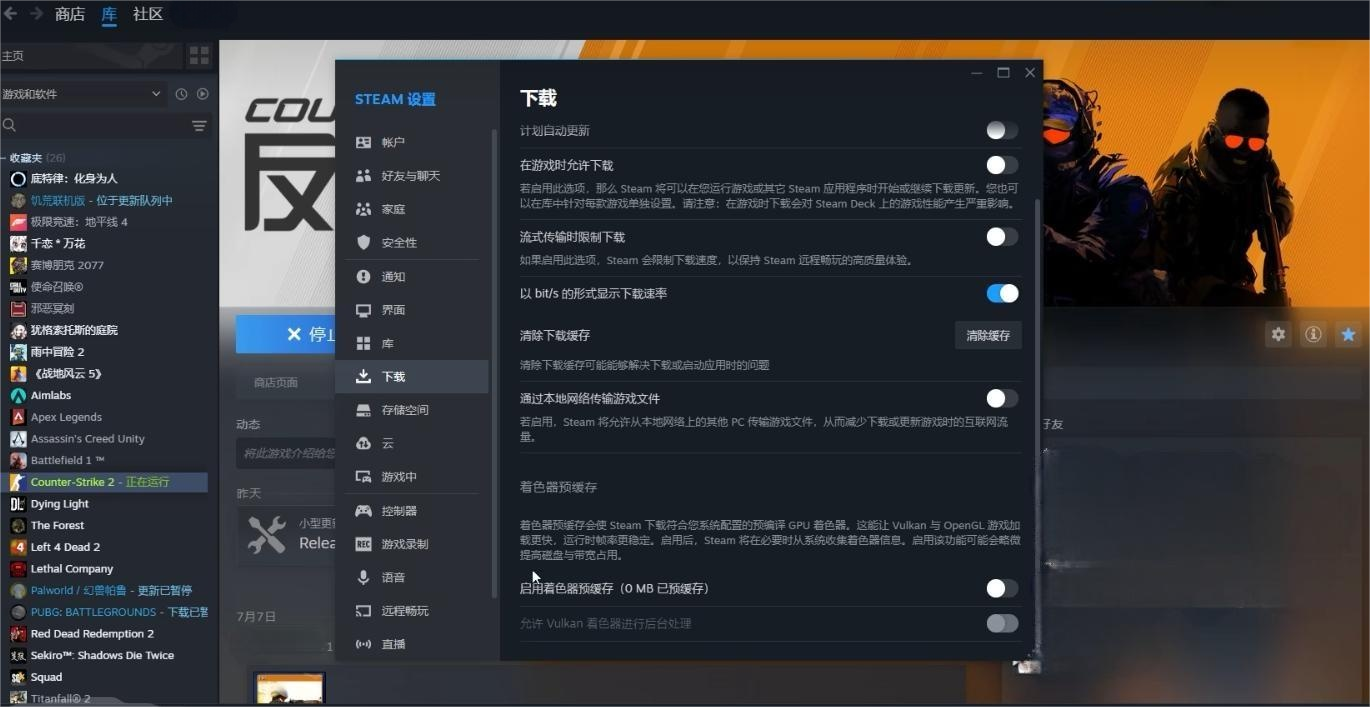1370x707 pixels.
Task: Open game settings gear icon for Counter-Strike 2
Action: click(1278, 335)
